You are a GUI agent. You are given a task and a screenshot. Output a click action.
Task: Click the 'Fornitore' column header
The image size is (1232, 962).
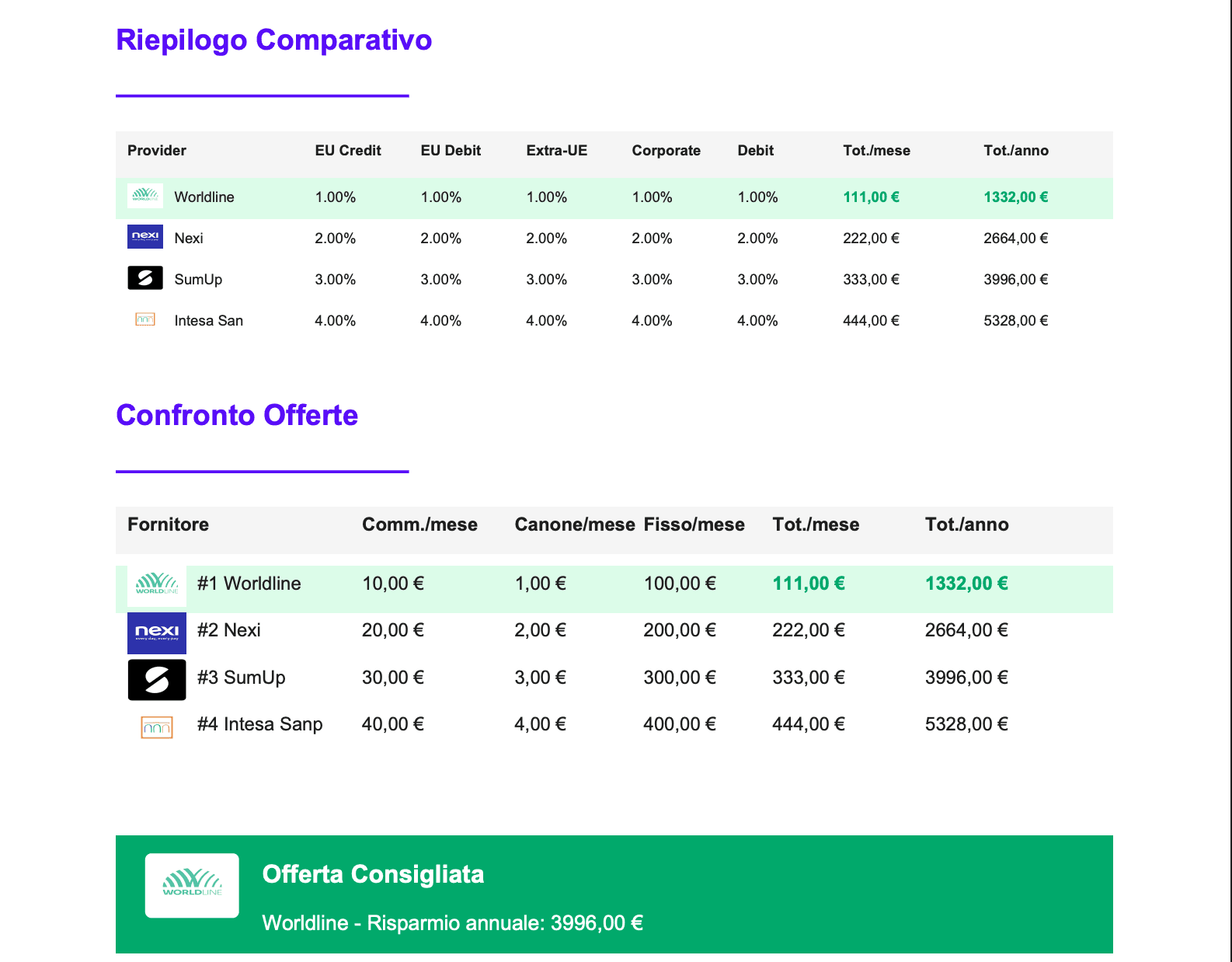point(169,525)
